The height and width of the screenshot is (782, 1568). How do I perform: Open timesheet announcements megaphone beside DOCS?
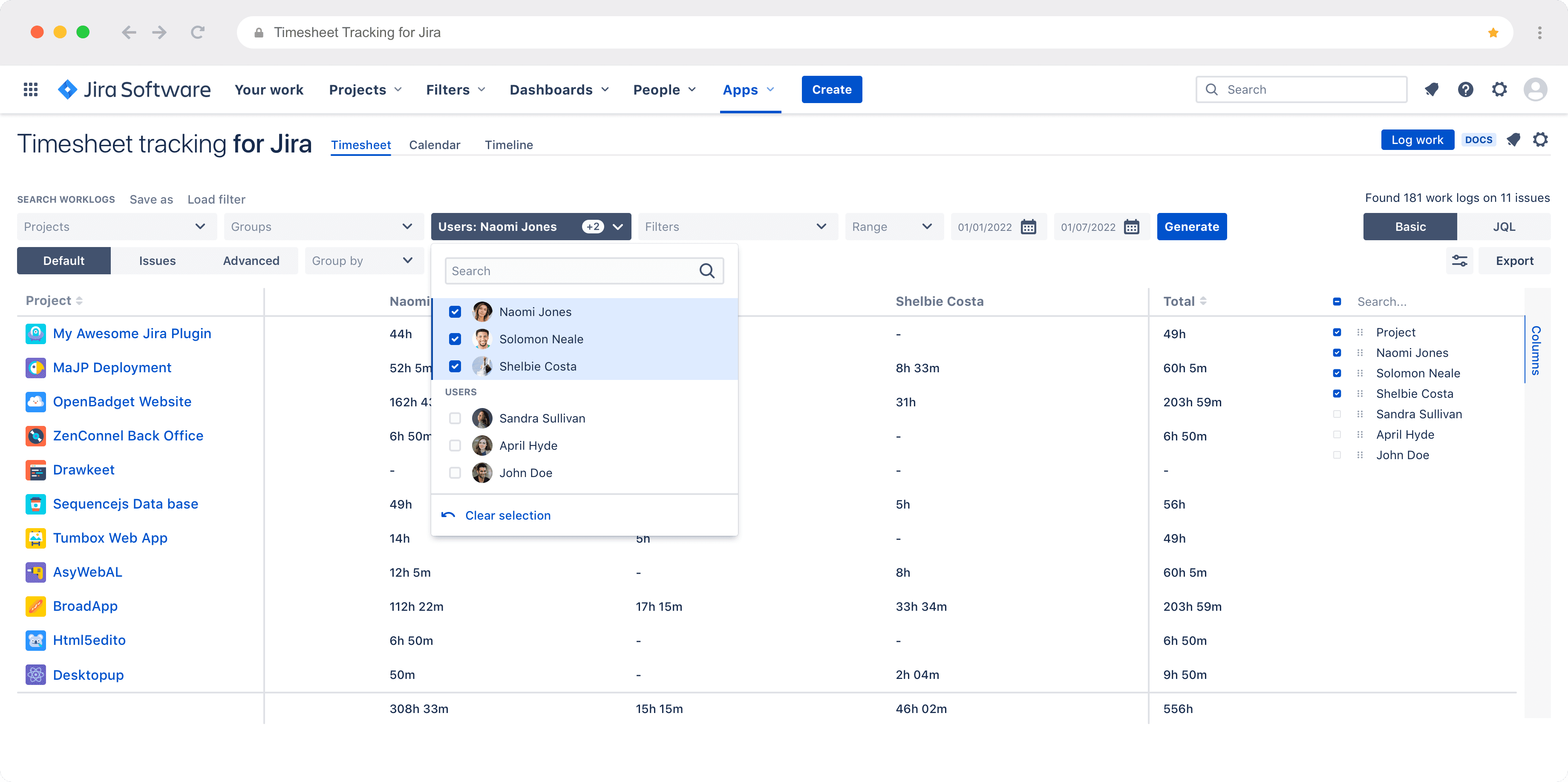[1513, 140]
